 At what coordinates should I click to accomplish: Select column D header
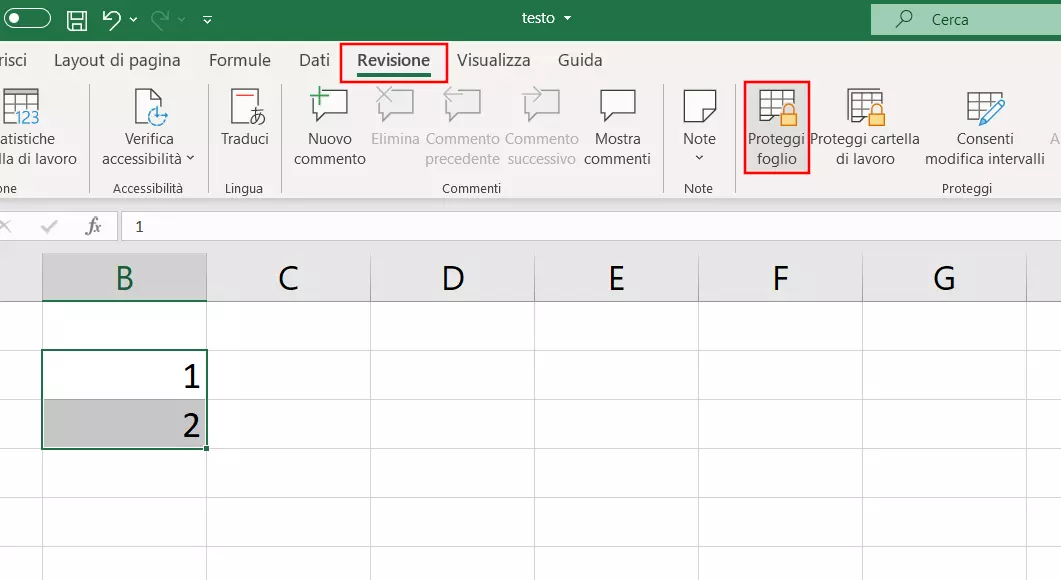(x=453, y=277)
